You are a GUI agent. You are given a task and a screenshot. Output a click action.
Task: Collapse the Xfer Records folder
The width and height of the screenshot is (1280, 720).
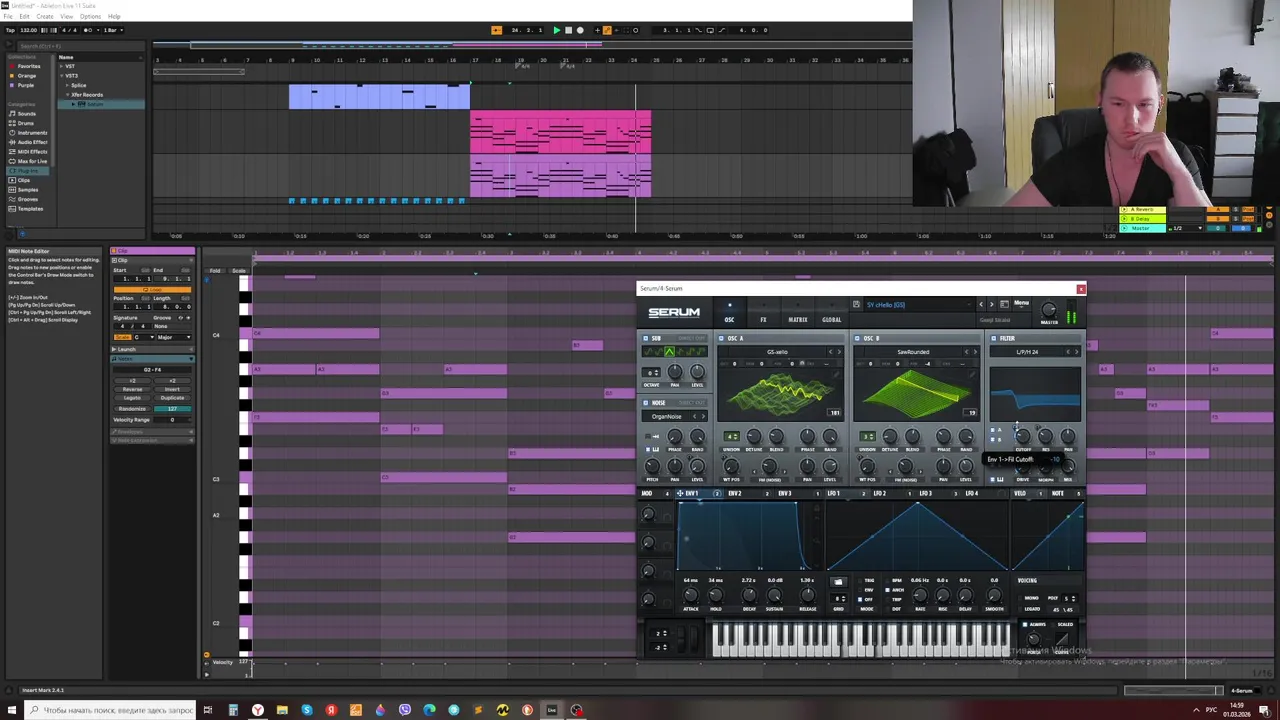point(68,95)
